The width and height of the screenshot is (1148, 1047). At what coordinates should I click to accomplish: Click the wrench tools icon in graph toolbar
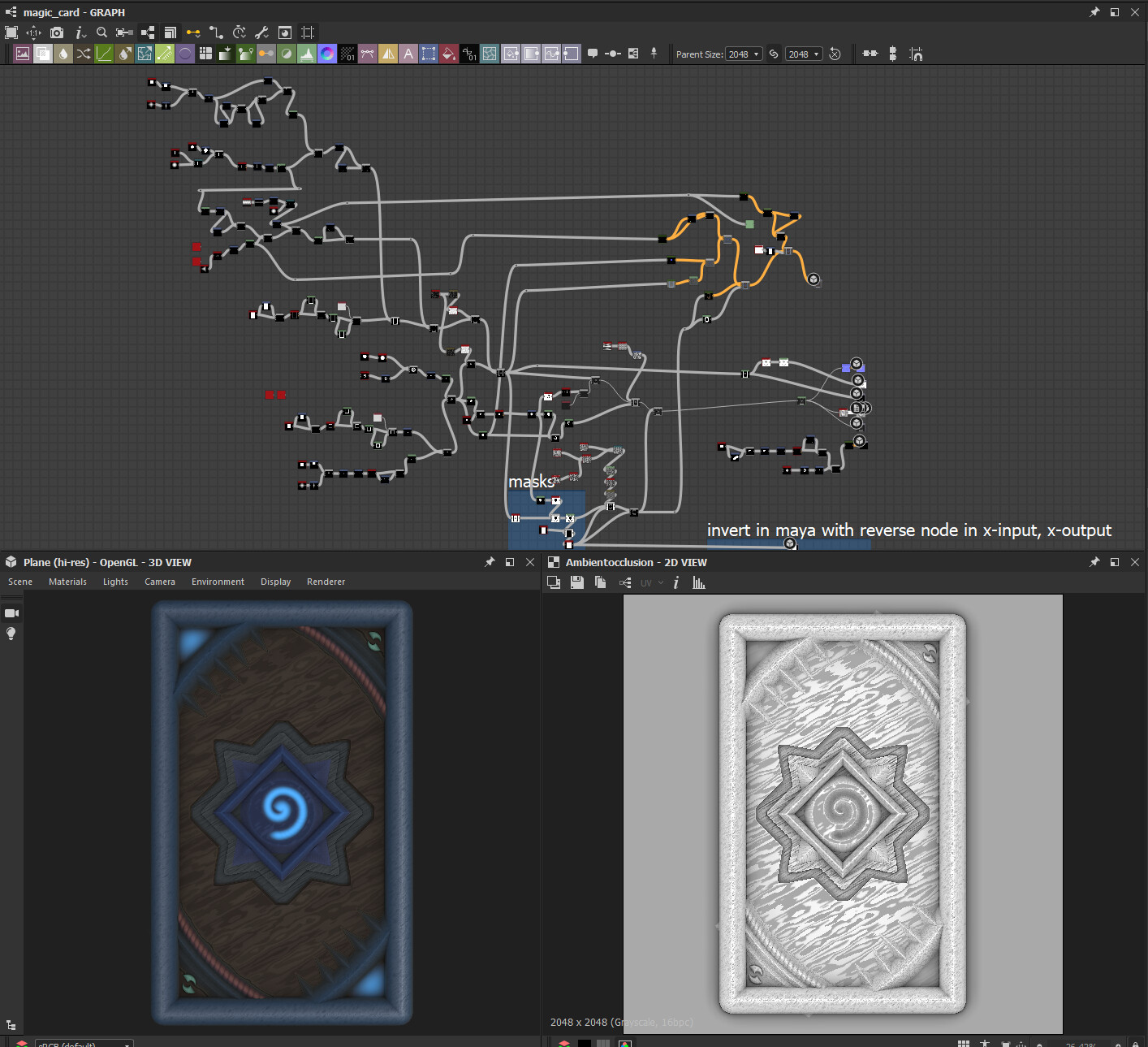261,32
